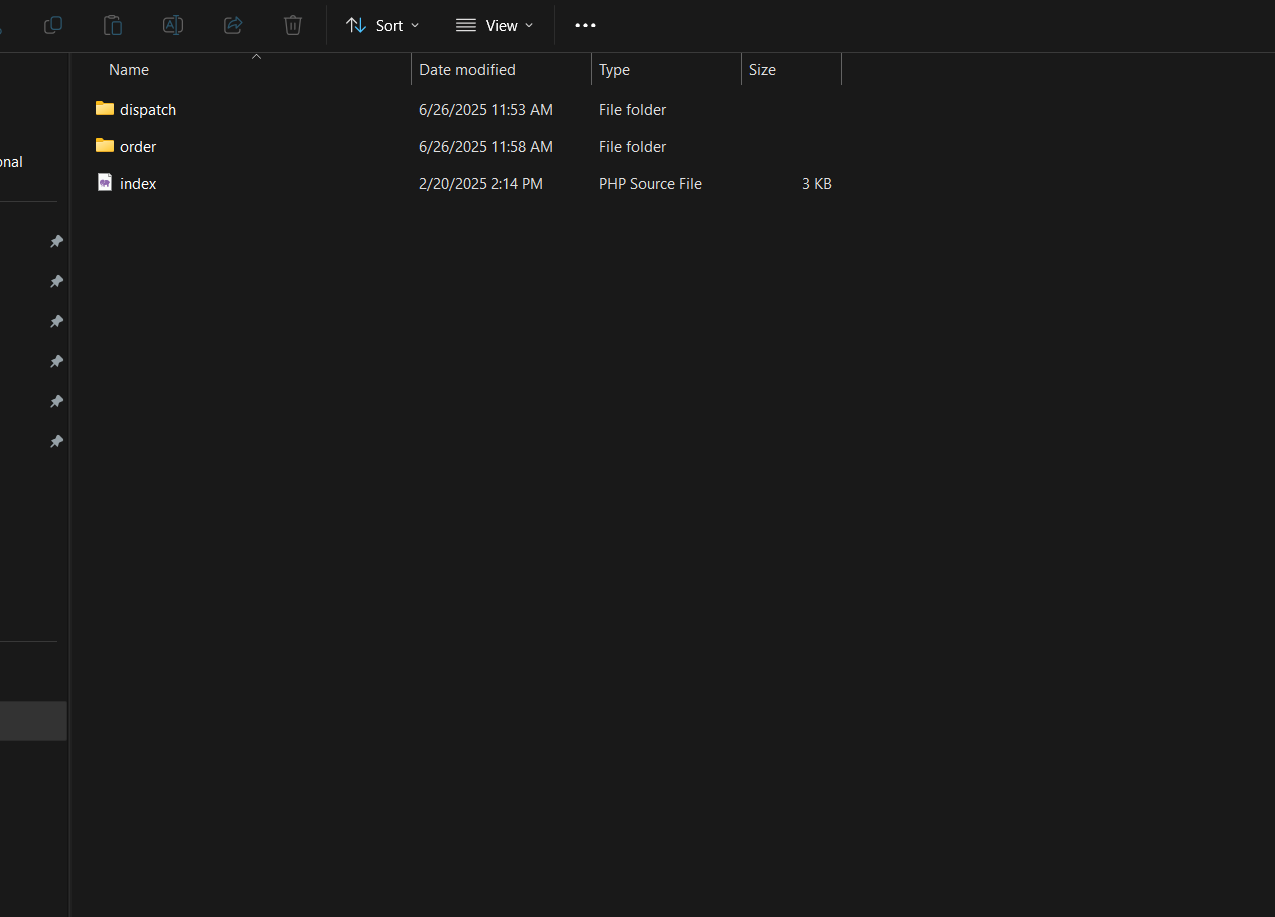Click the Copy icon in the toolbar
The image size is (1275, 917).
click(x=53, y=25)
